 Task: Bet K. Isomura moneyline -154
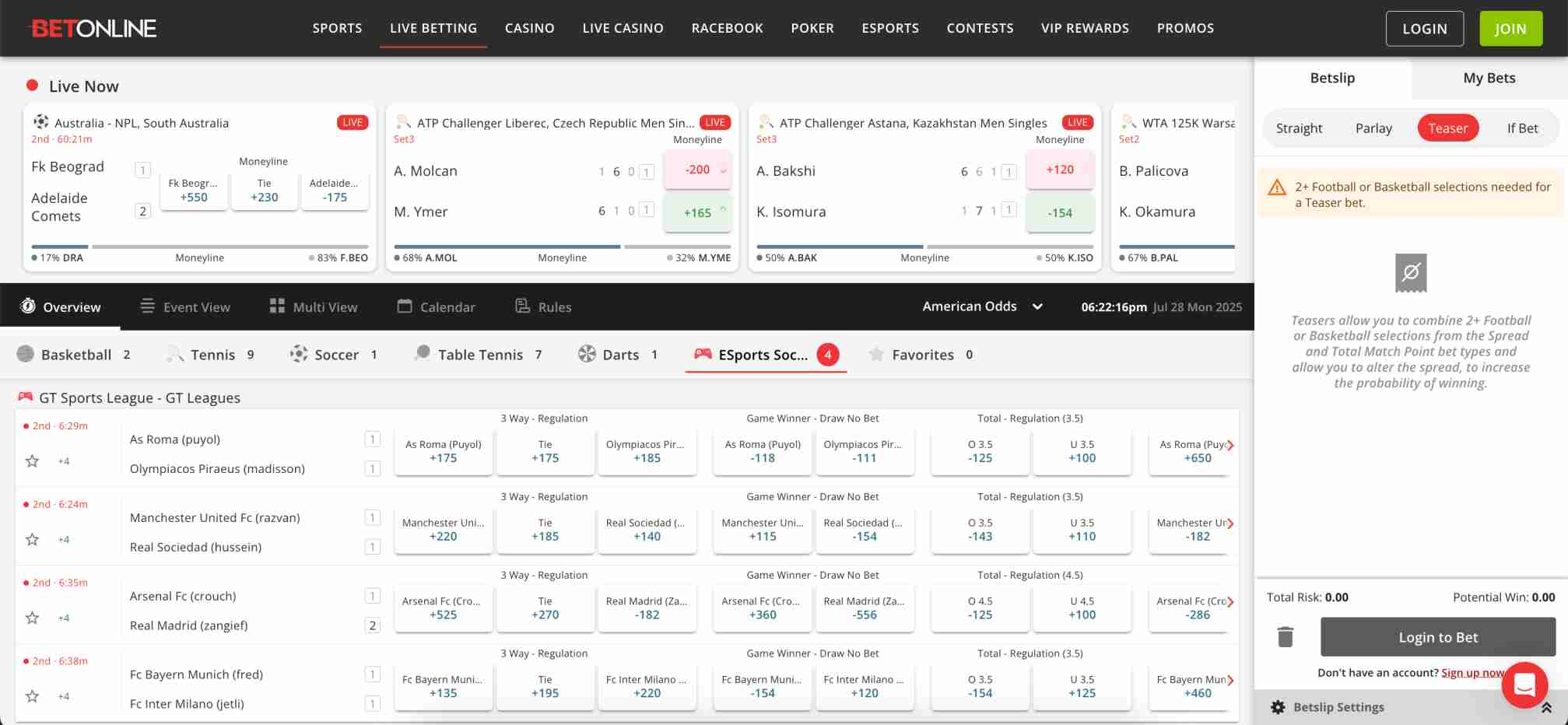(1060, 212)
